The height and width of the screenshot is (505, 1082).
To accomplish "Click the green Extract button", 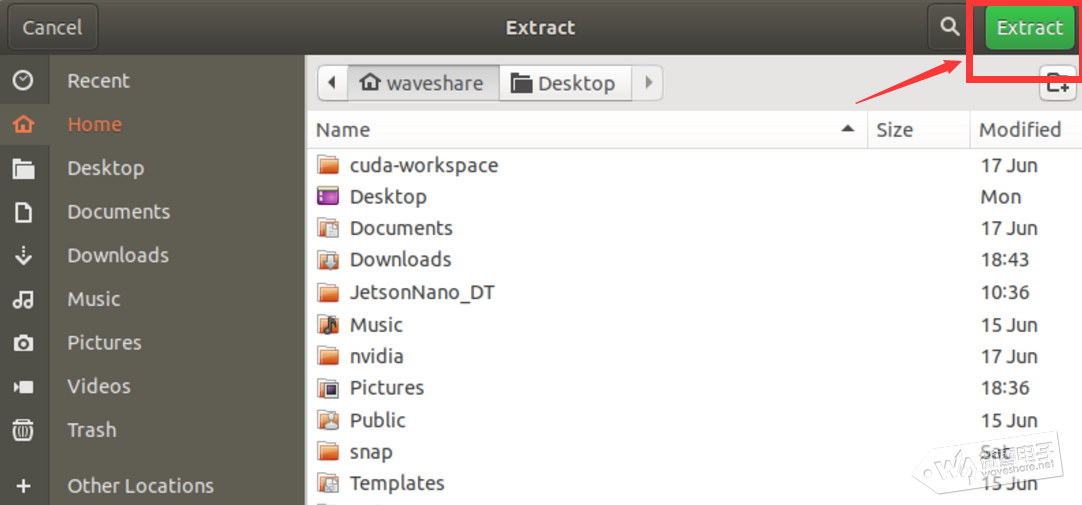I will pyautogui.click(x=1030, y=28).
